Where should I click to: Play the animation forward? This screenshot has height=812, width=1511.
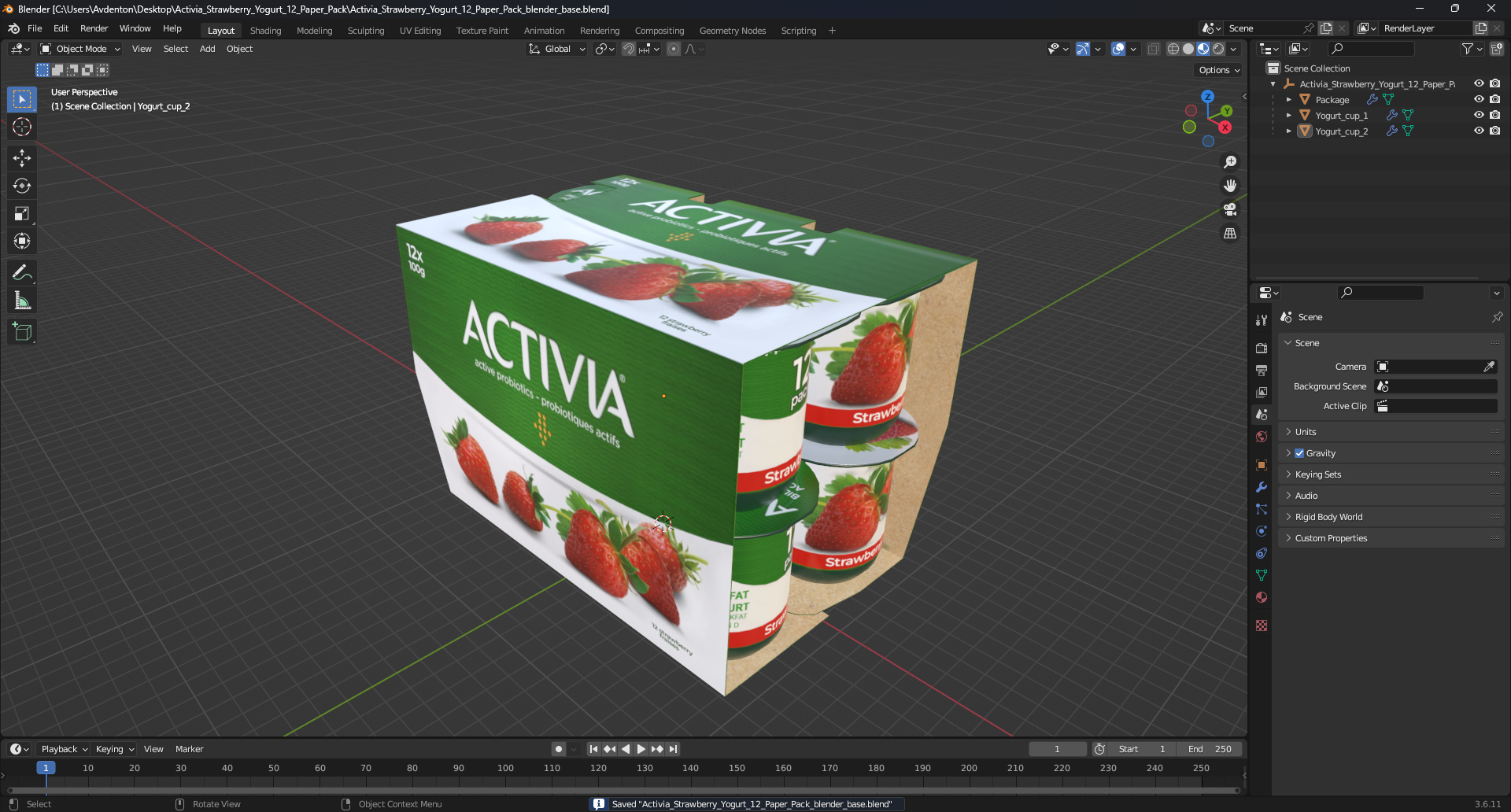coord(641,749)
